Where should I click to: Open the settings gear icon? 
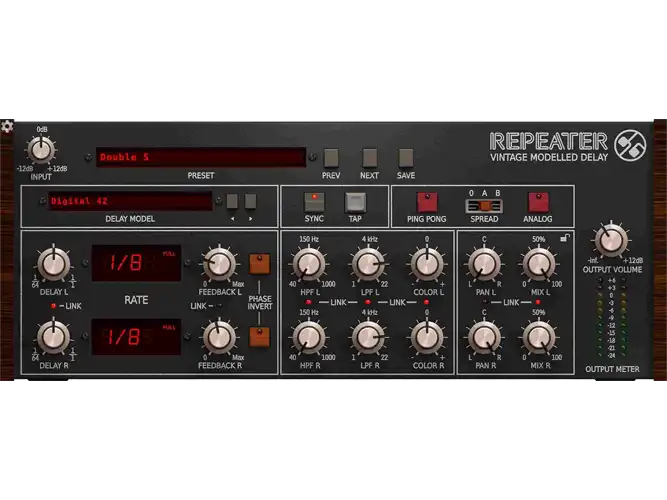coord(7,126)
